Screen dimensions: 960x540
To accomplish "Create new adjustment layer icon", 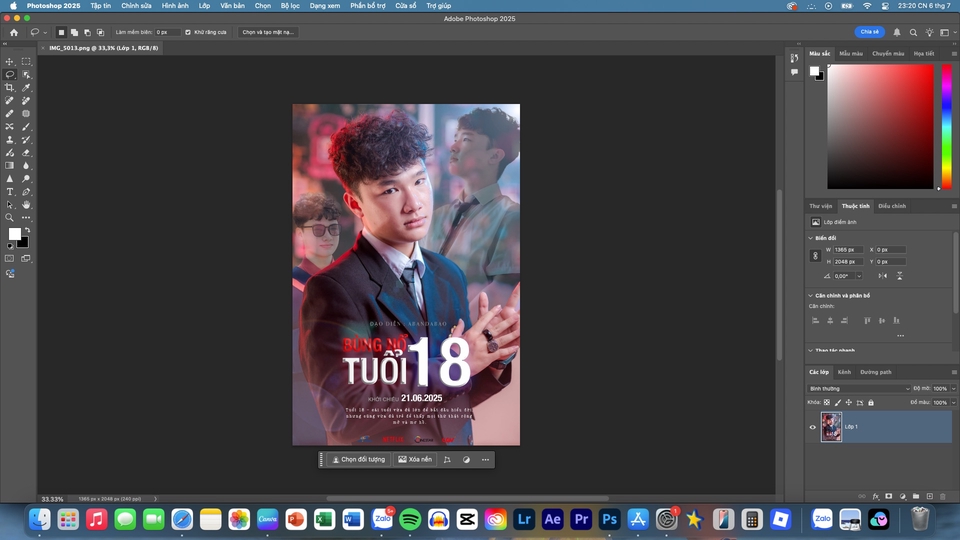I will pyautogui.click(x=902, y=497).
